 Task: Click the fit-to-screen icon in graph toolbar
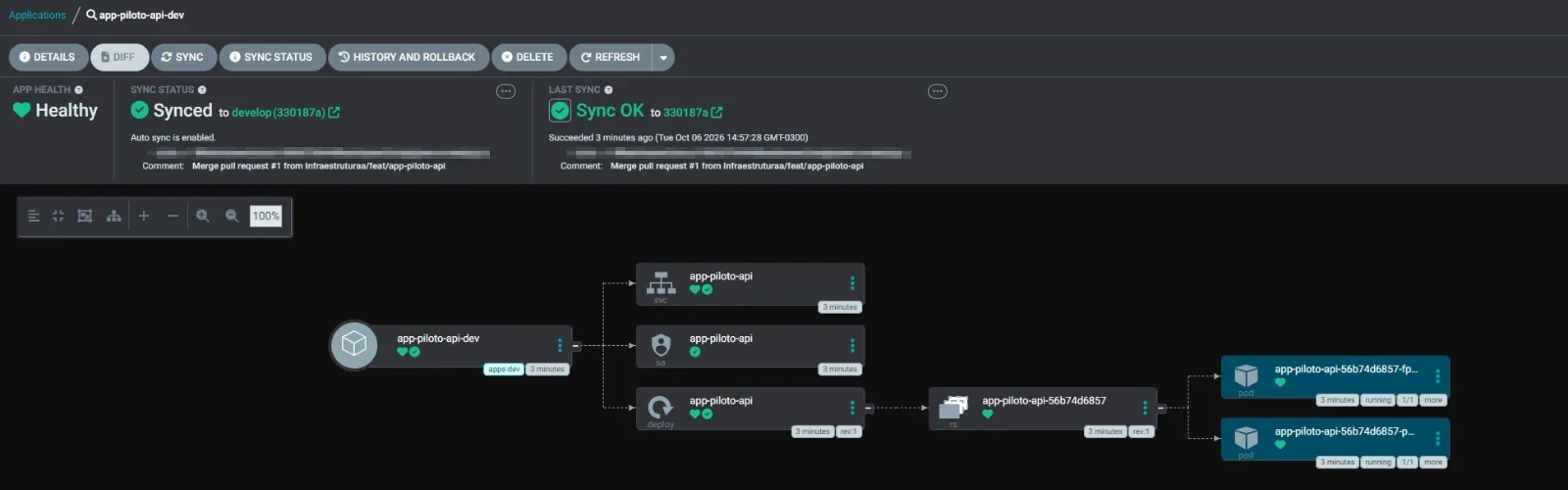85,216
